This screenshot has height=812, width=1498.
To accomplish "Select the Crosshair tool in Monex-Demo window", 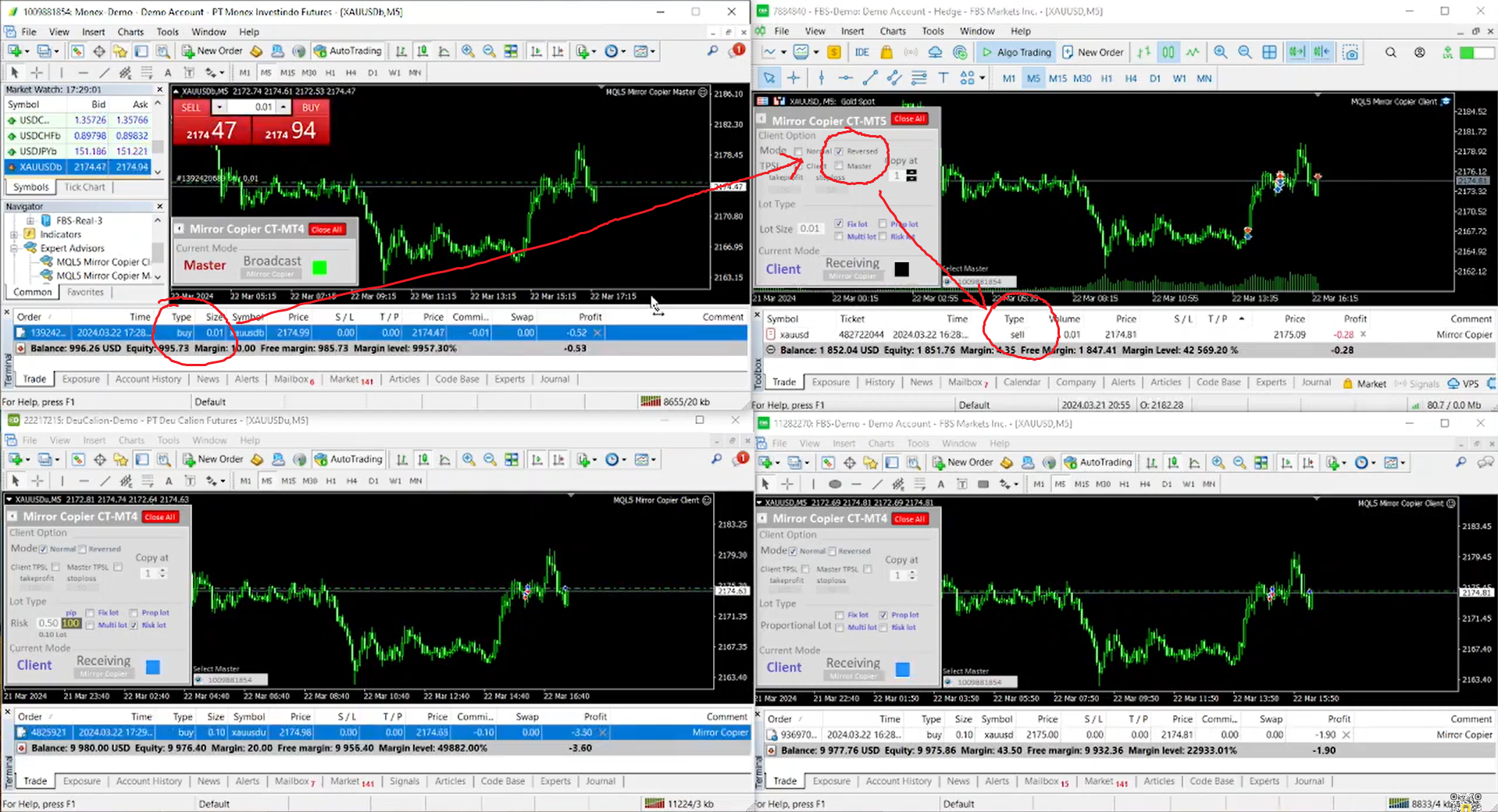I will pyautogui.click(x=37, y=73).
